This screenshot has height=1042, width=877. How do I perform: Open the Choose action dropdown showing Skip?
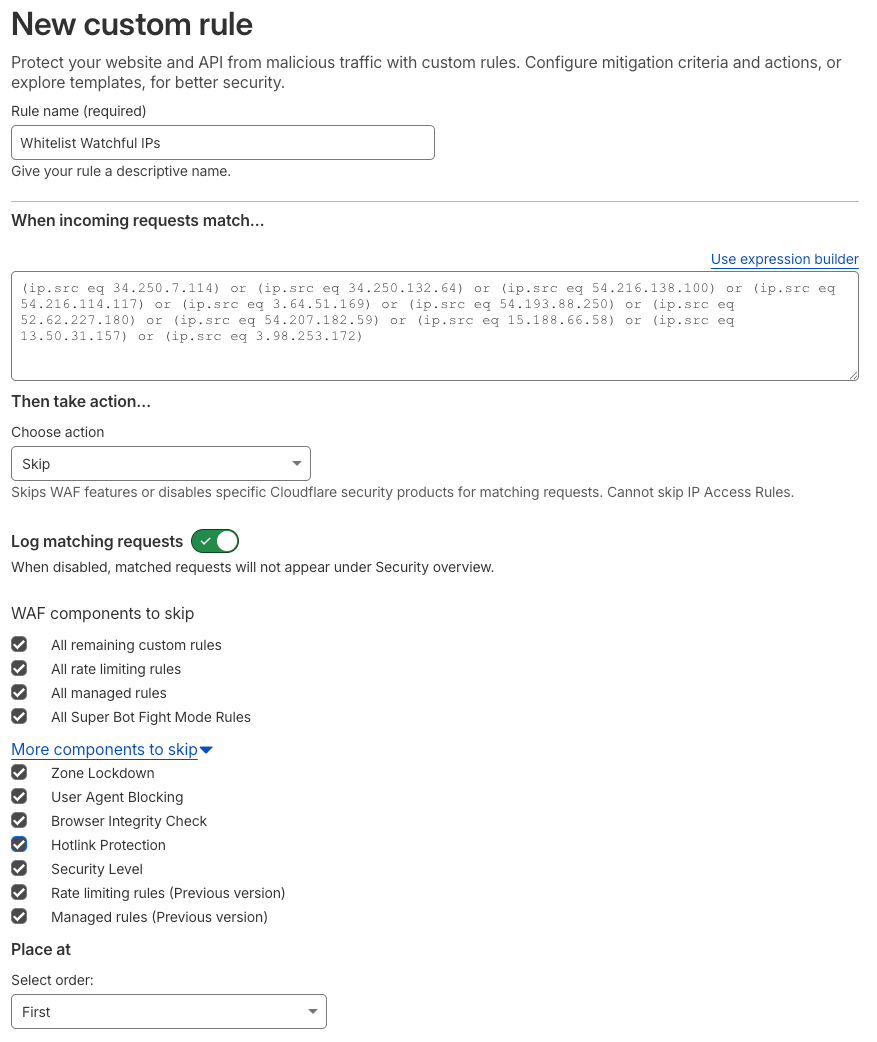pos(160,463)
